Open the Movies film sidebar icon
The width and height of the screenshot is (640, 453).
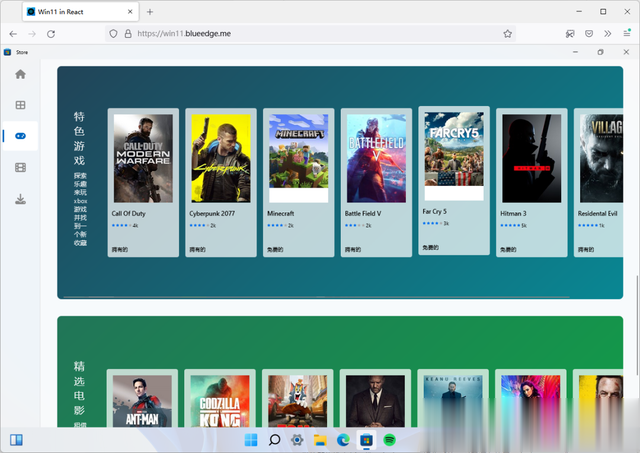(x=20, y=167)
